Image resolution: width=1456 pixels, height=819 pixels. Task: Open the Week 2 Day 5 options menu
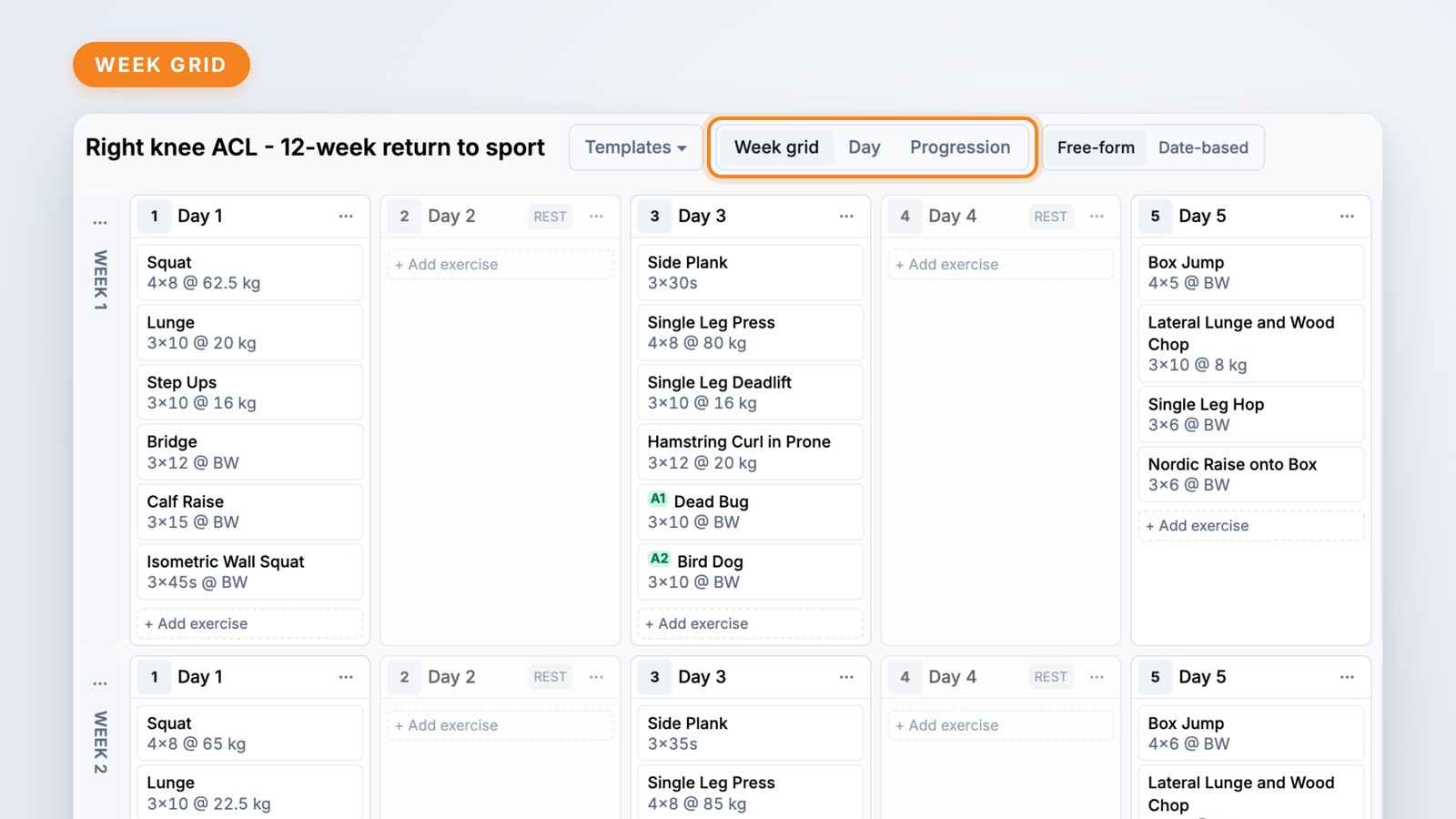1347,677
